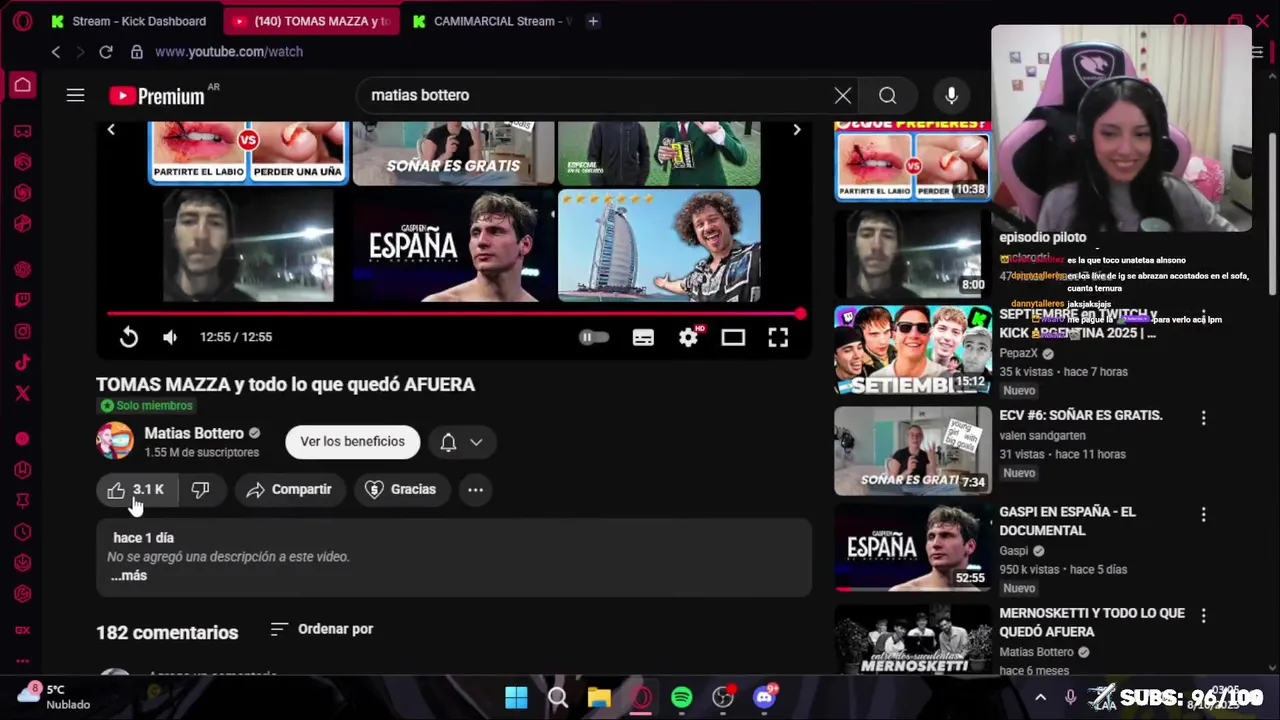Viewport: 1280px width, 720px height.
Task: Click Ver los beneficios button
Action: click(x=352, y=442)
